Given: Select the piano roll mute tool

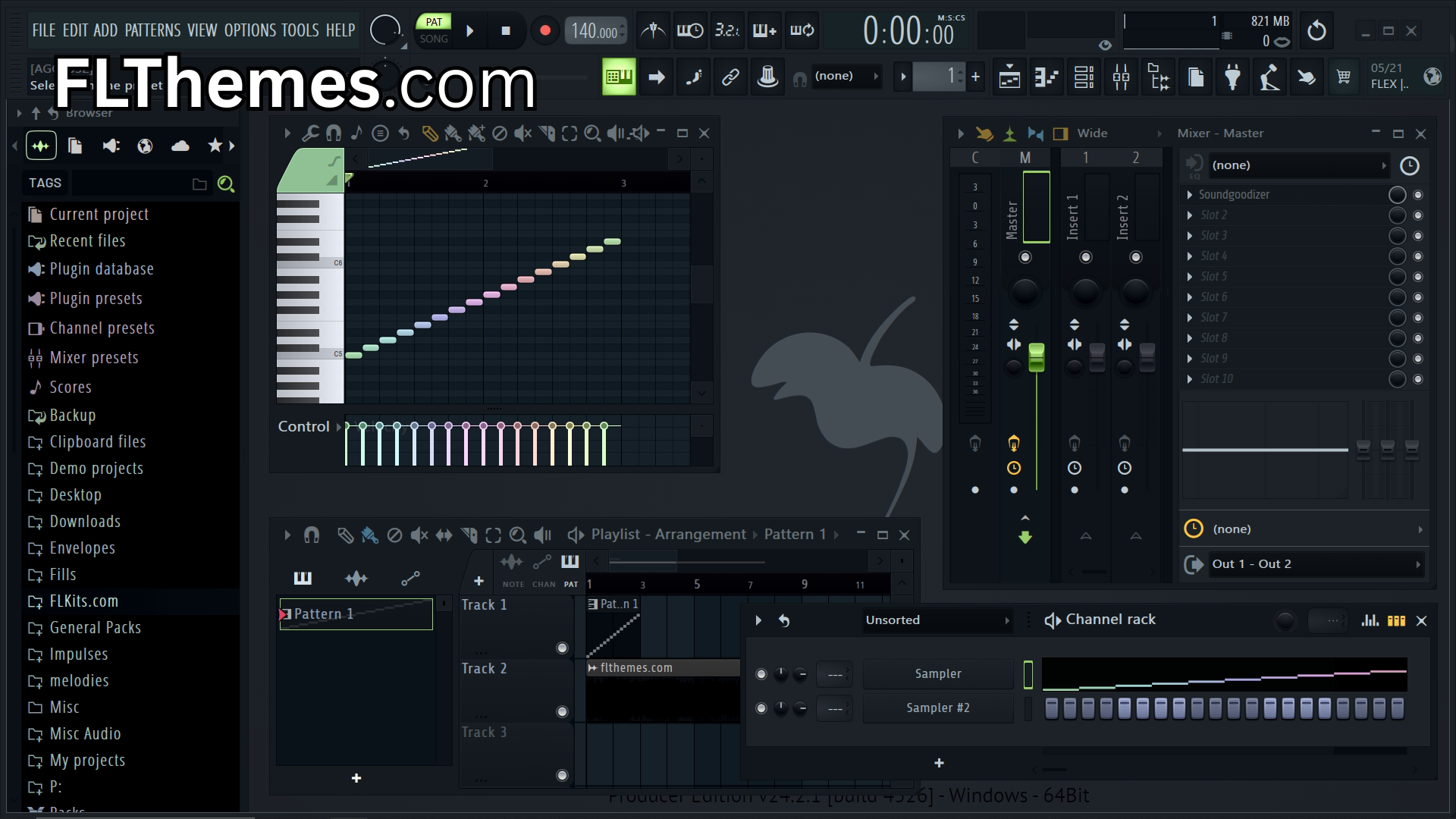Looking at the screenshot, I should (522, 133).
